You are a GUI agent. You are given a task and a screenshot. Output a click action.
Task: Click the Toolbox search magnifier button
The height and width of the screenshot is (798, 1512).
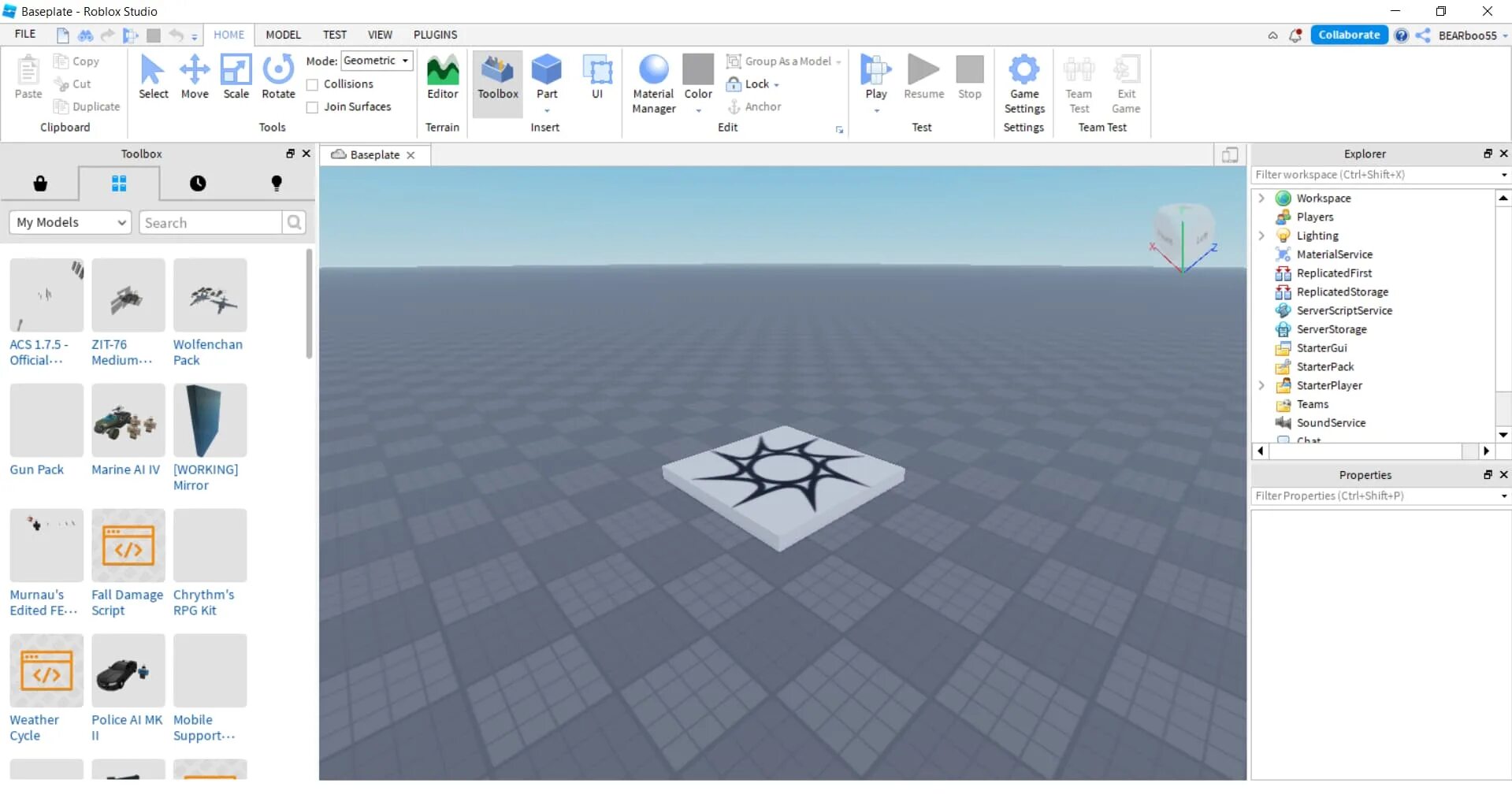294,222
